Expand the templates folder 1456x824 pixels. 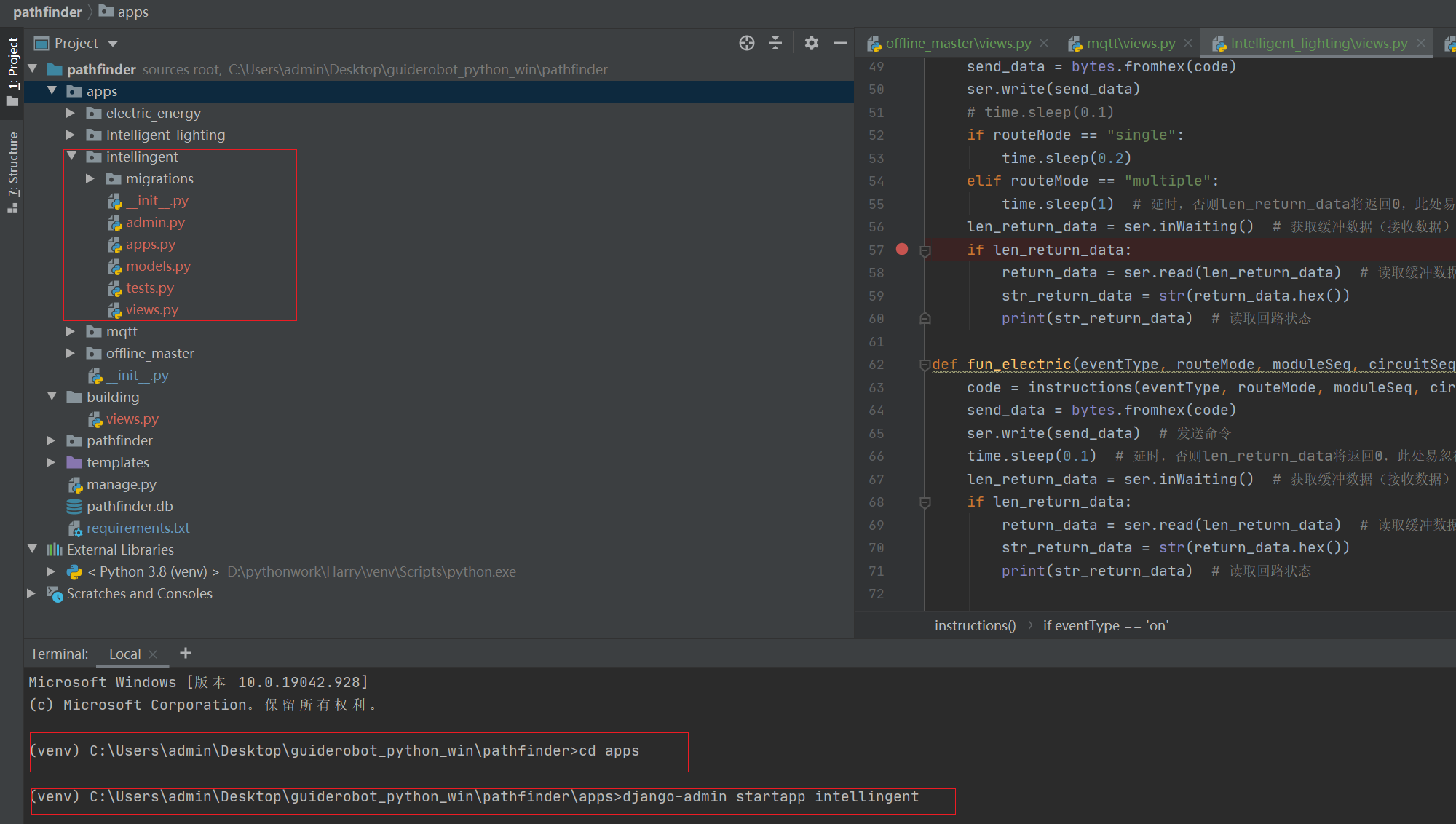click(x=51, y=462)
